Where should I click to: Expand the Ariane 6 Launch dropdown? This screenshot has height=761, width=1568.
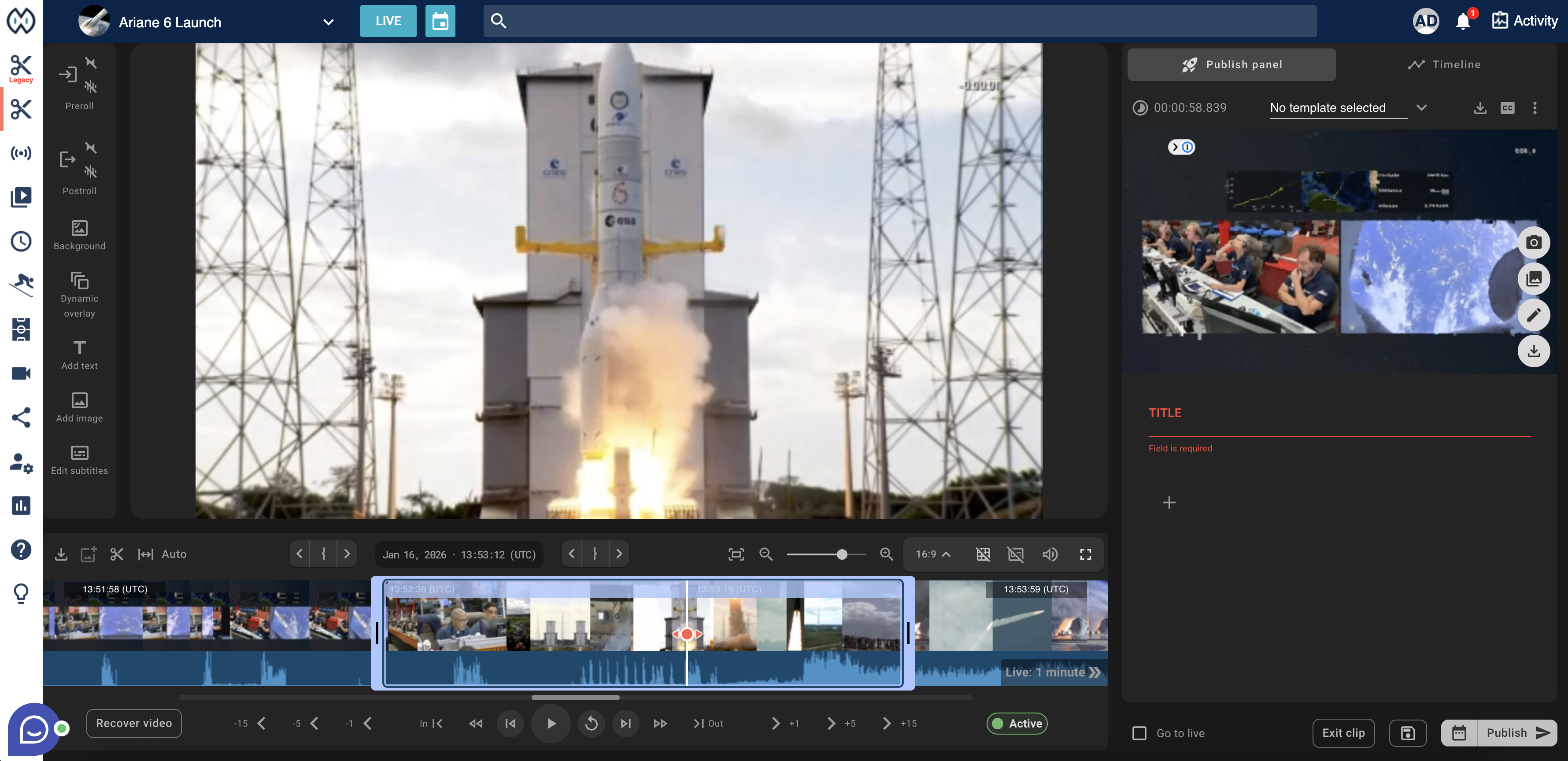click(328, 22)
